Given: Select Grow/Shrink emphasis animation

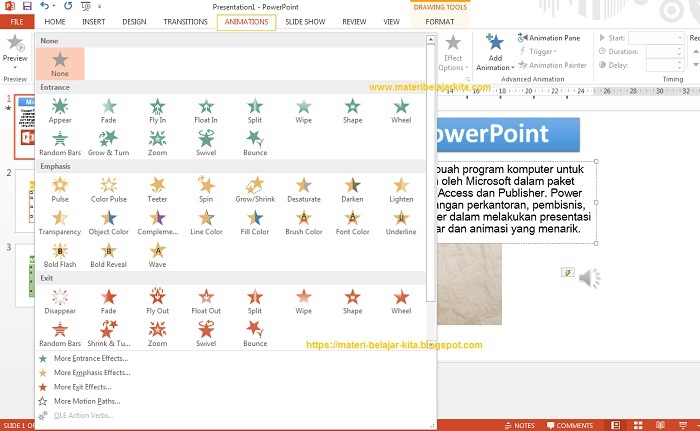Looking at the screenshot, I should click(255, 190).
